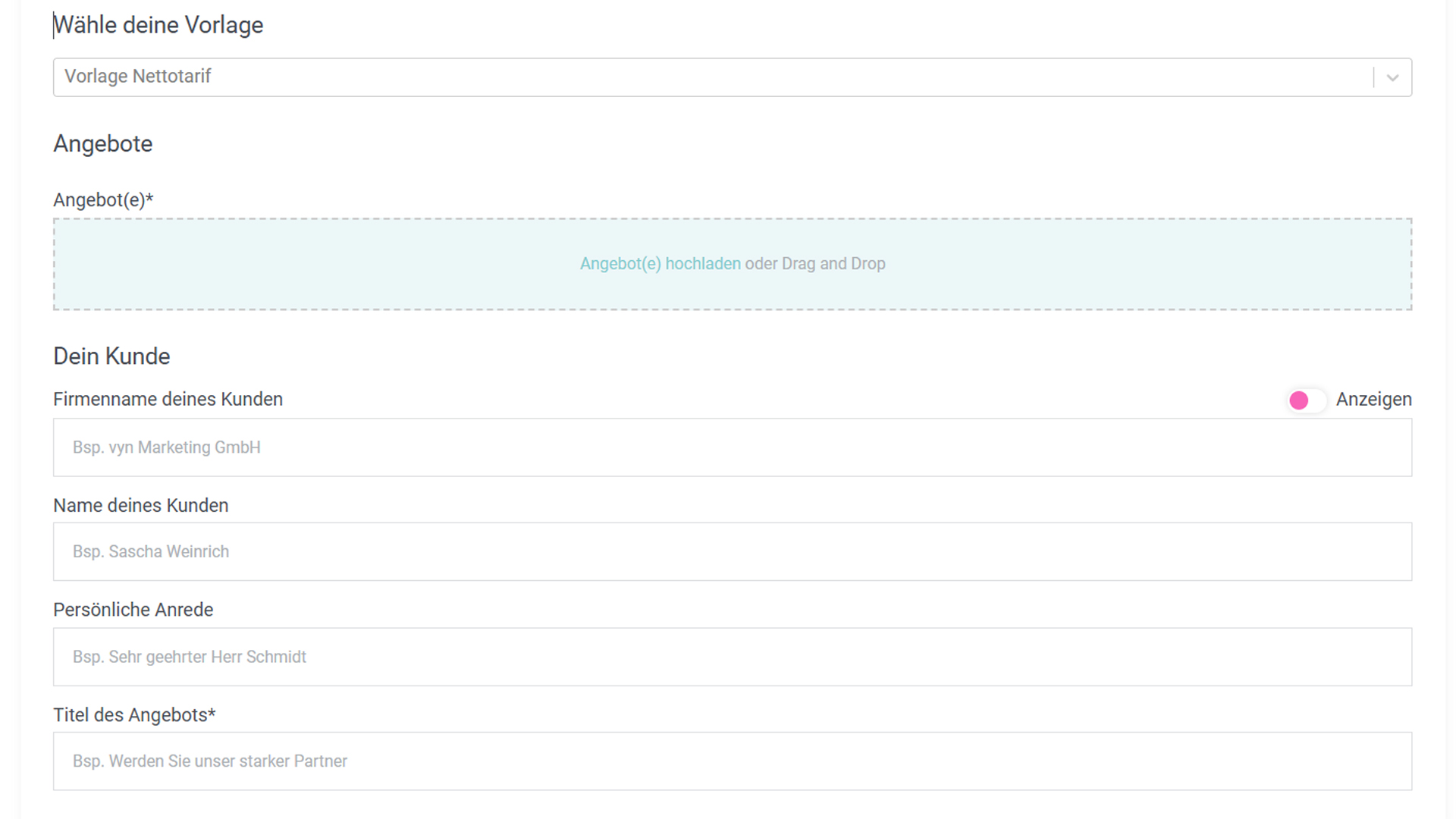Click the Name deines Kunden label
Screen dimensions: 1456x819
tap(140, 506)
